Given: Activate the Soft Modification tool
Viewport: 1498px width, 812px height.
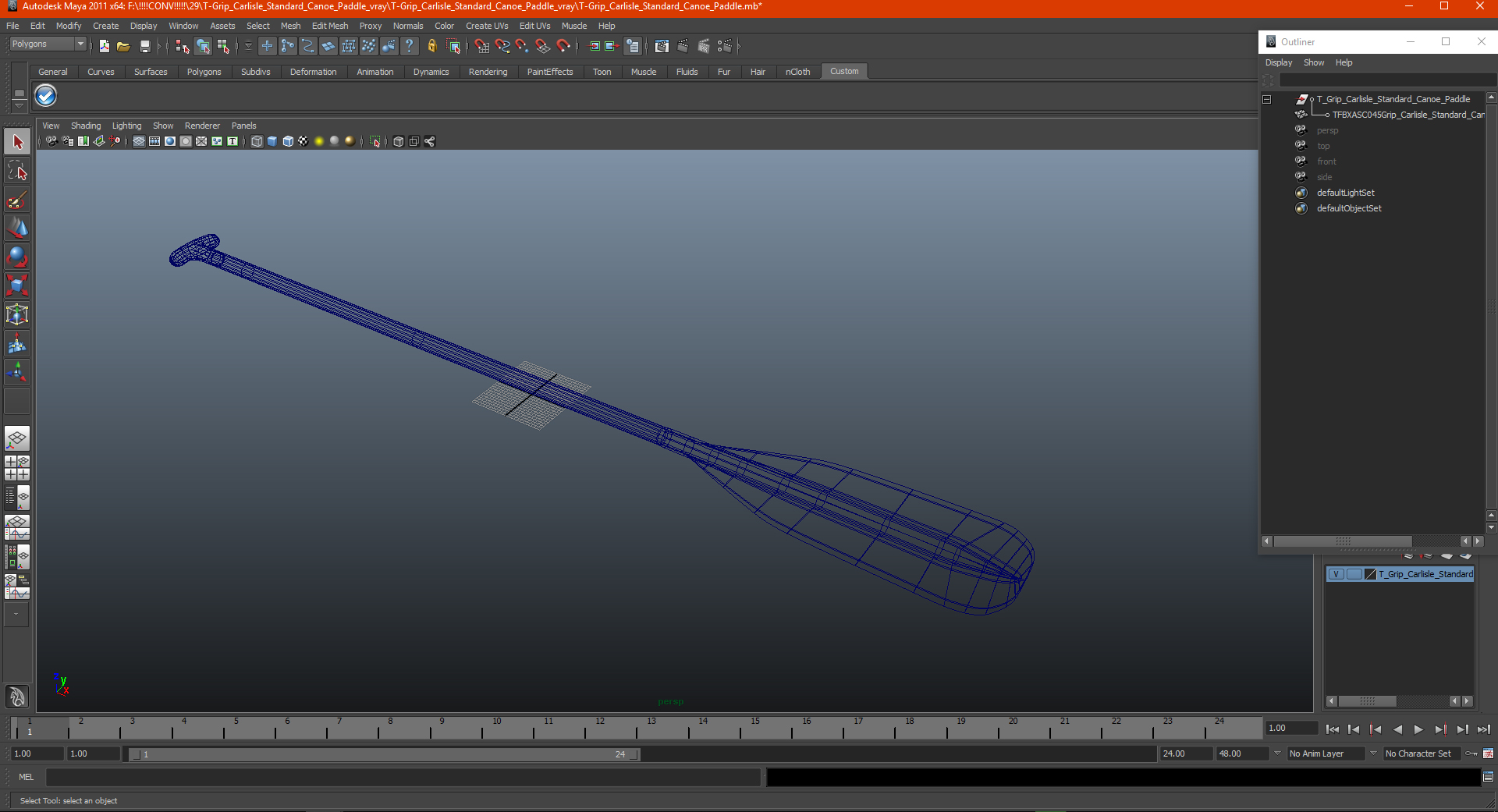Looking at the screenshot, I should pyautogui.click(x=17, y=343).
